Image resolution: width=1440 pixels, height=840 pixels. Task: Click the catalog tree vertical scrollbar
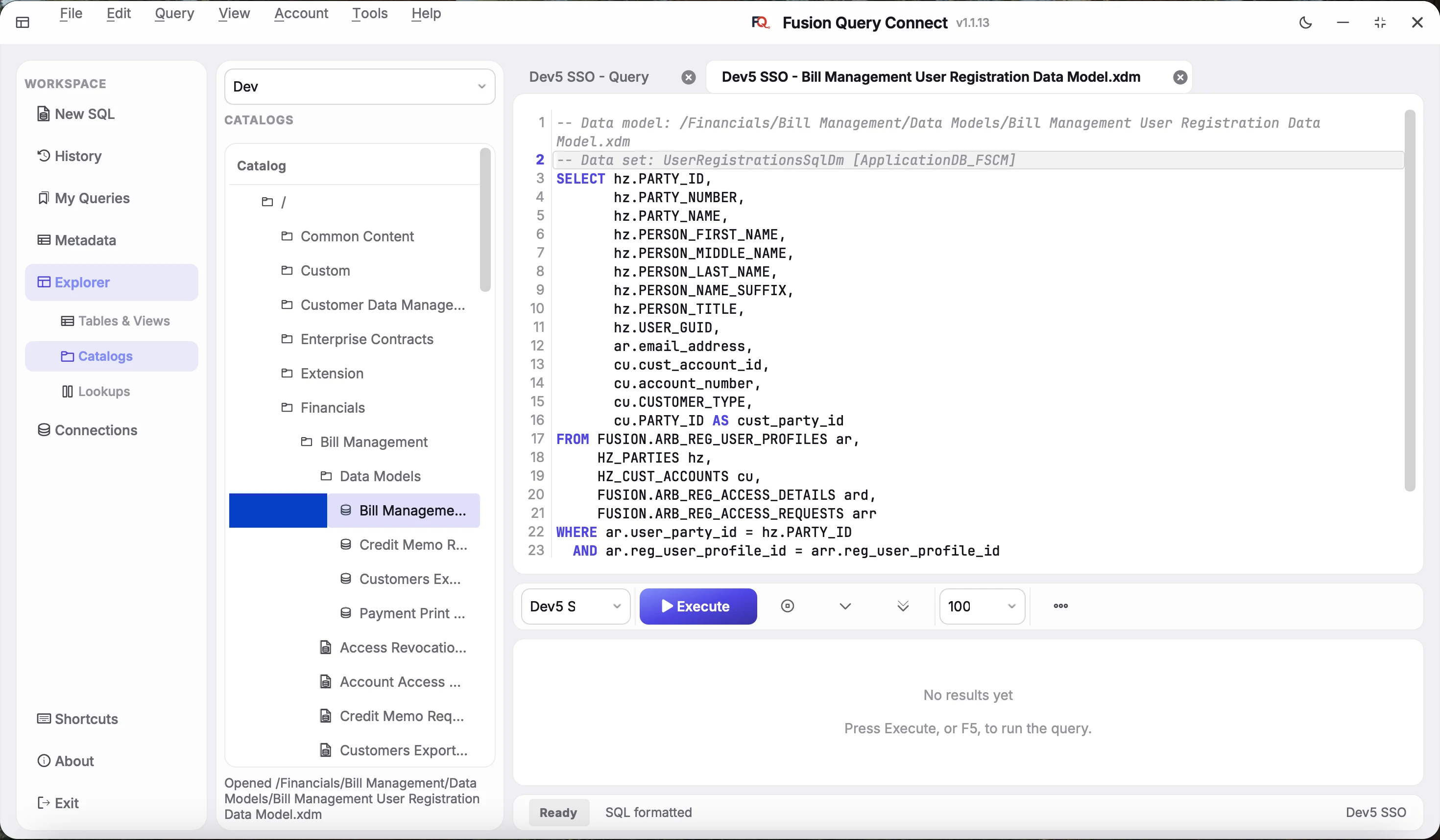(485, 220)
